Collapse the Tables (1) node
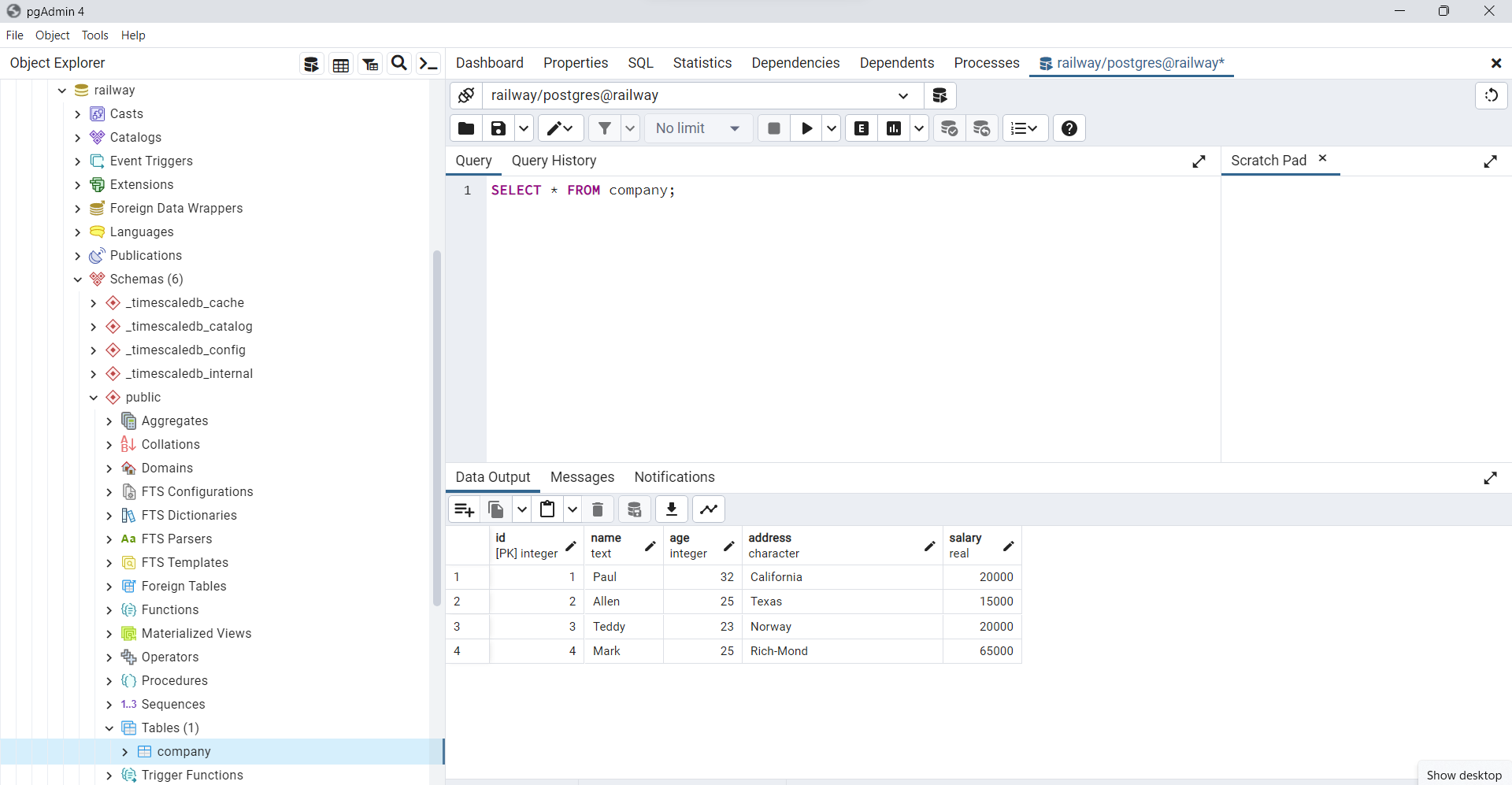The height and width of the screenshot is (785, 1512). click(x=109, y=728)
